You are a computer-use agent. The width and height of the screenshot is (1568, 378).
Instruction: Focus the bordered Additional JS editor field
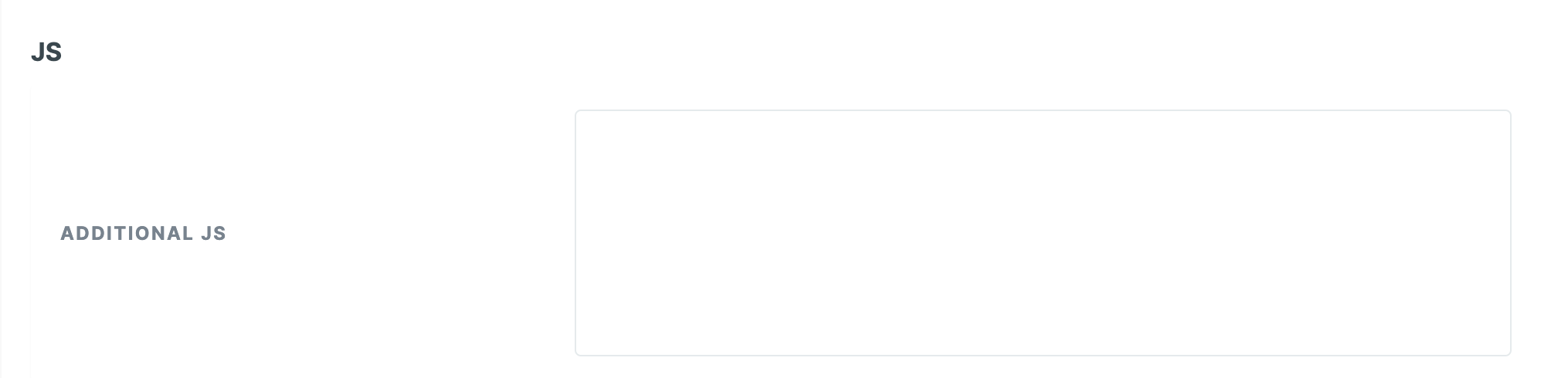tap(1042, 232)
